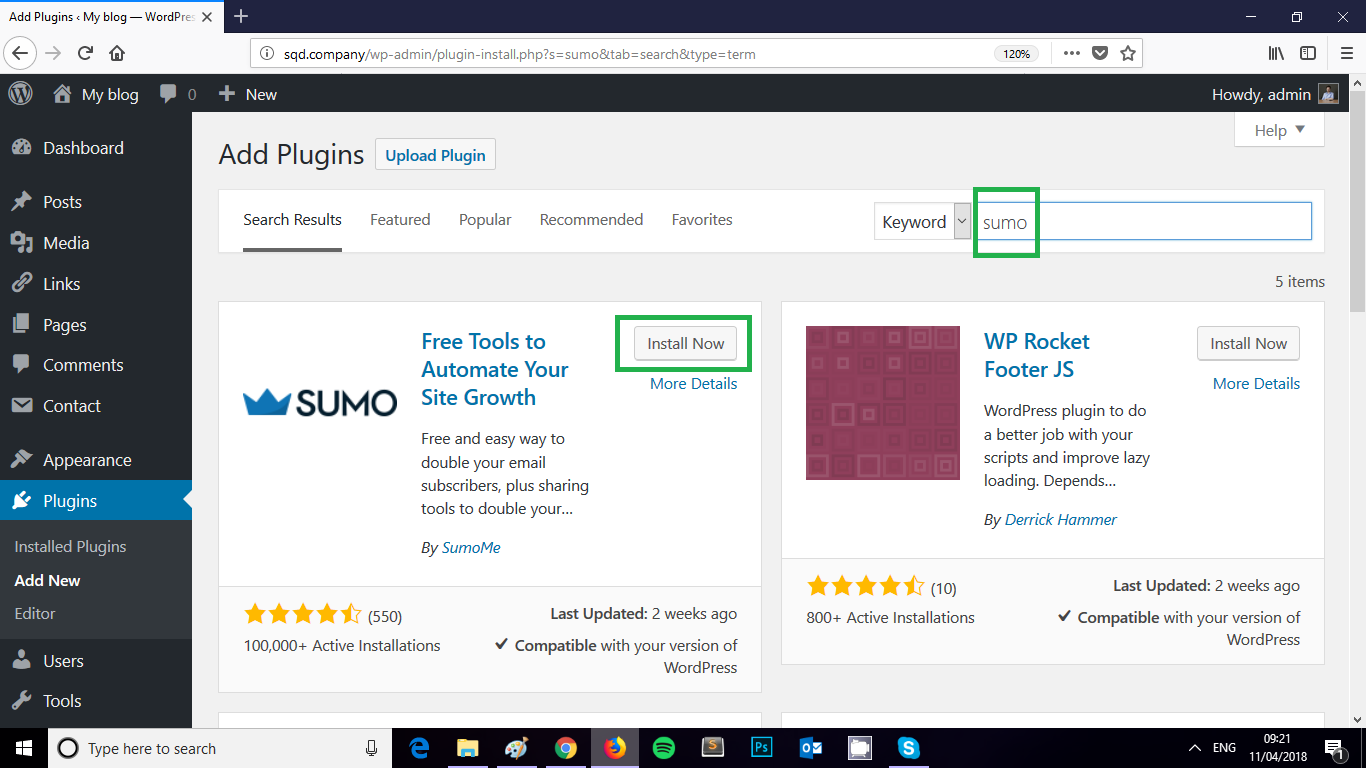The width and height of the screenshot is (1366, 768).
Task: Select Add New plugins submenu
Action: (47, 580)
